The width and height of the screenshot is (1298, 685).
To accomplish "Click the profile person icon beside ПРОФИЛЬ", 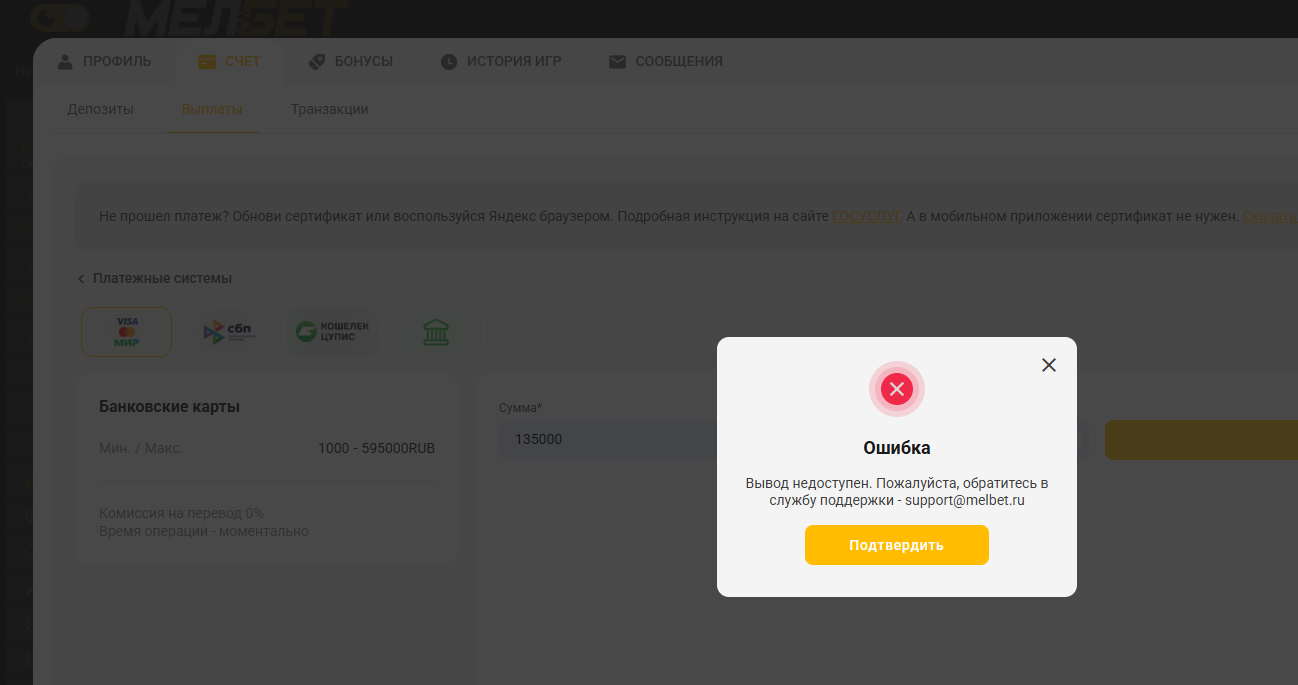I will [x=65, y=61].
